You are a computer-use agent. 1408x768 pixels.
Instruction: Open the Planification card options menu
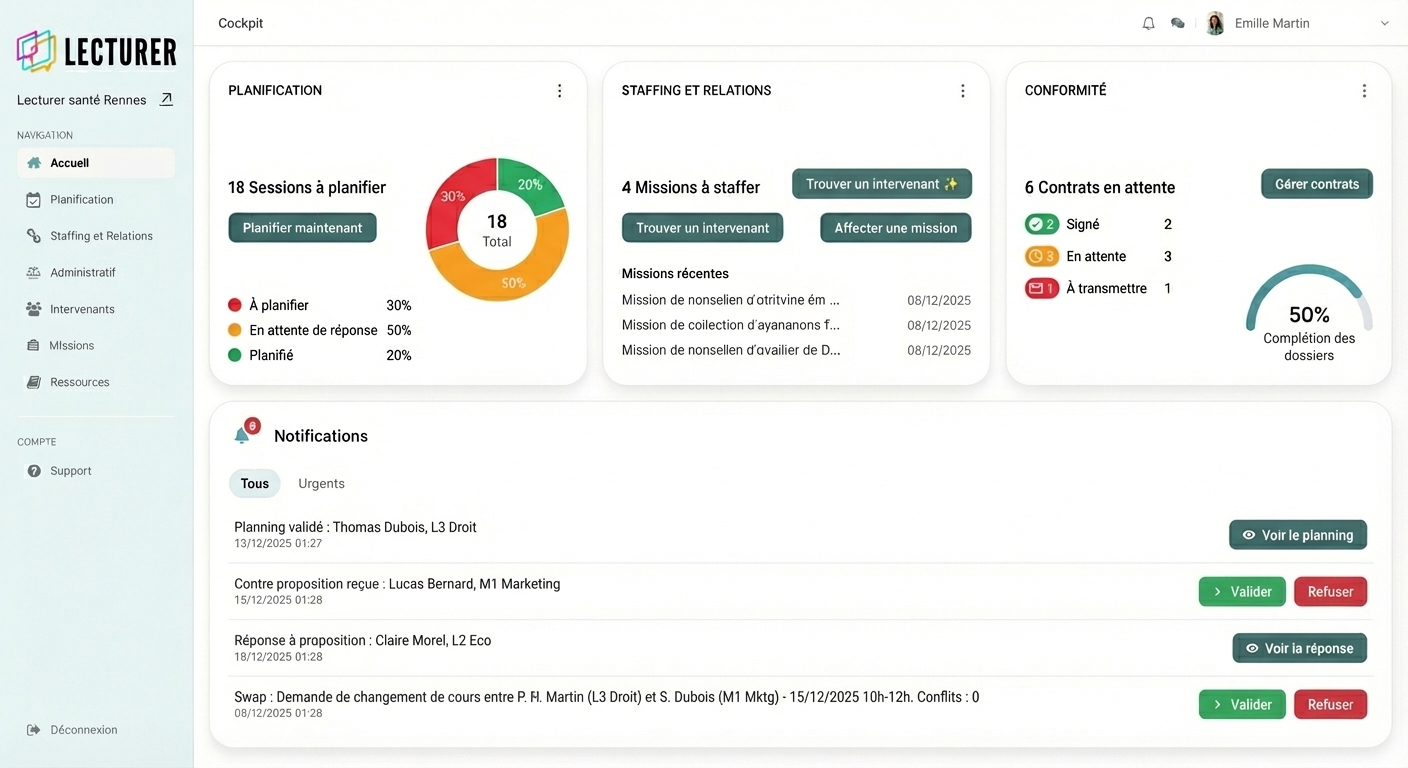[559, 90]
